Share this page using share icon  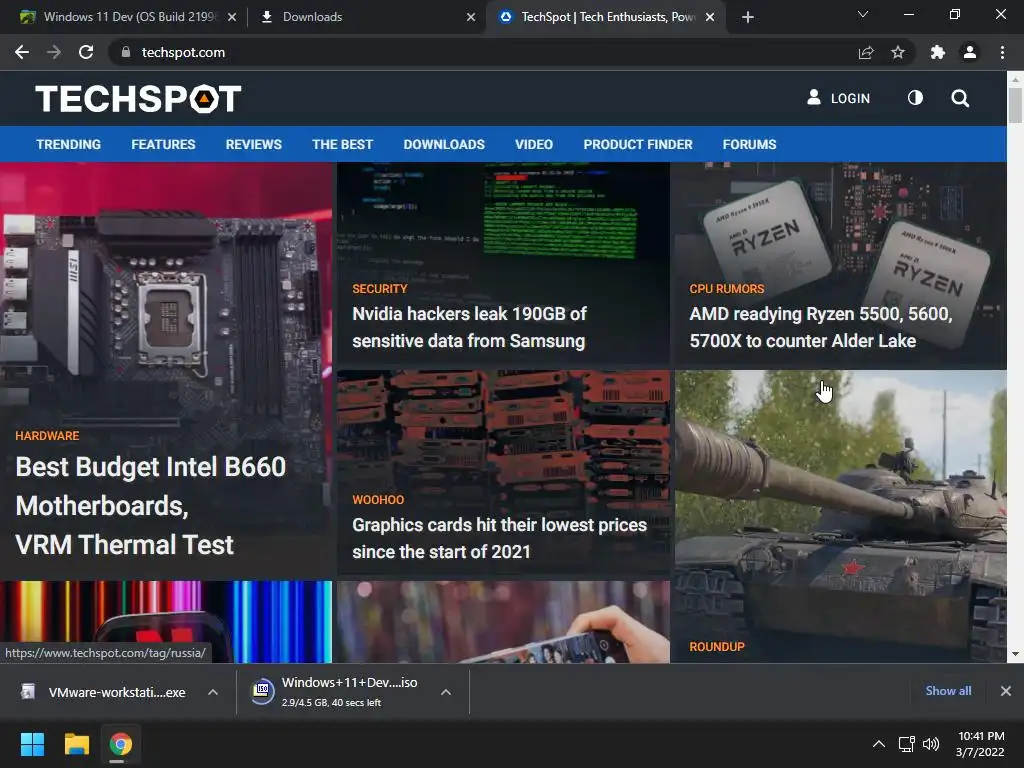click(x=866, y=52)
